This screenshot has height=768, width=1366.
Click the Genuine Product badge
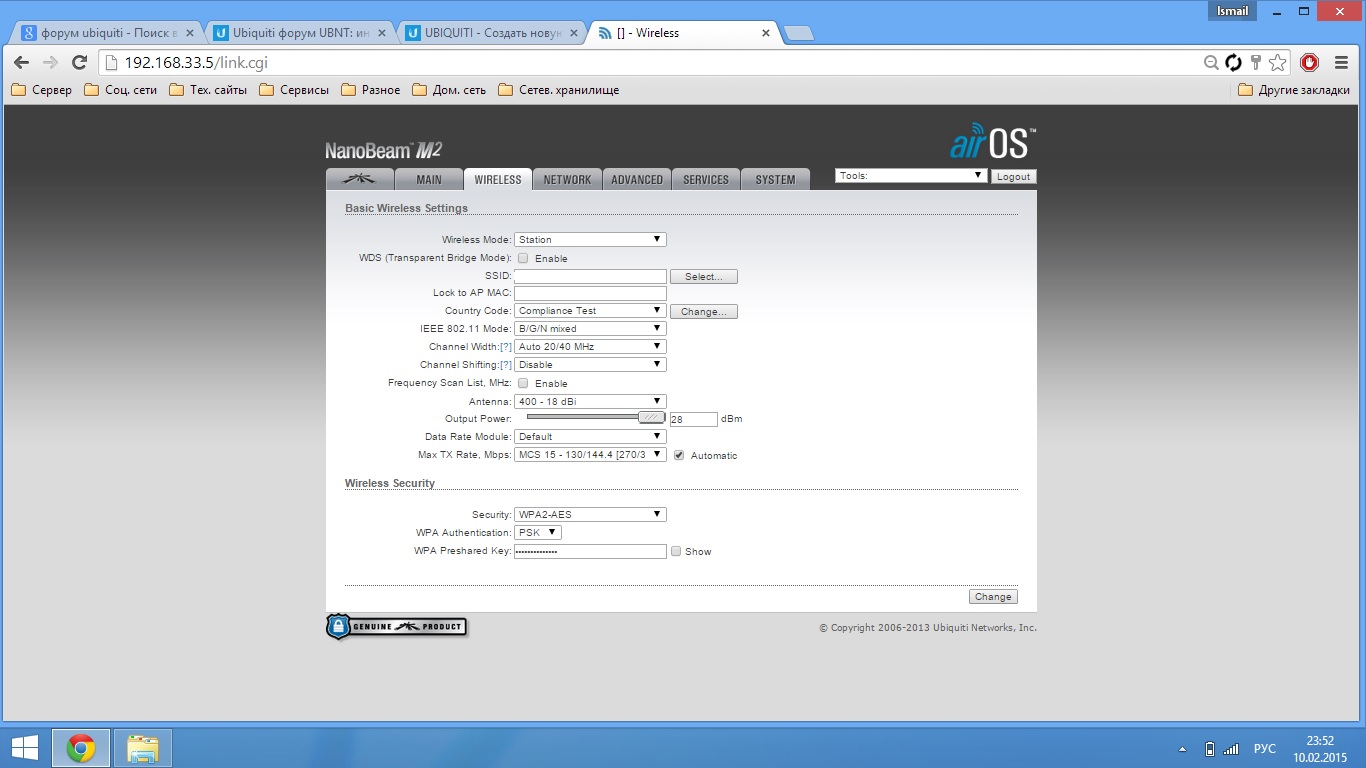coord(396,627)
